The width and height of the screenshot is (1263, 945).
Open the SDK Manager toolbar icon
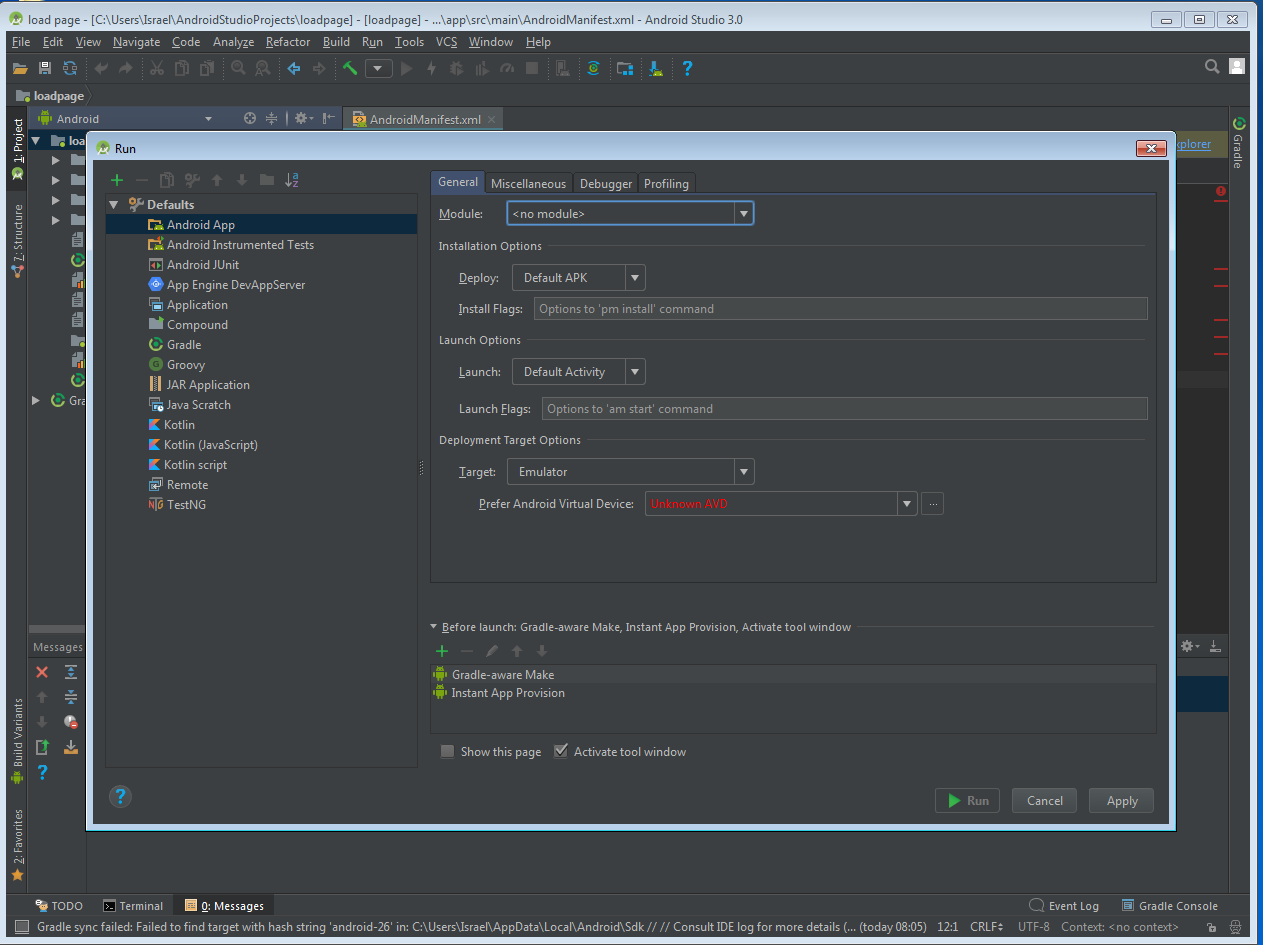coord(656,68)
